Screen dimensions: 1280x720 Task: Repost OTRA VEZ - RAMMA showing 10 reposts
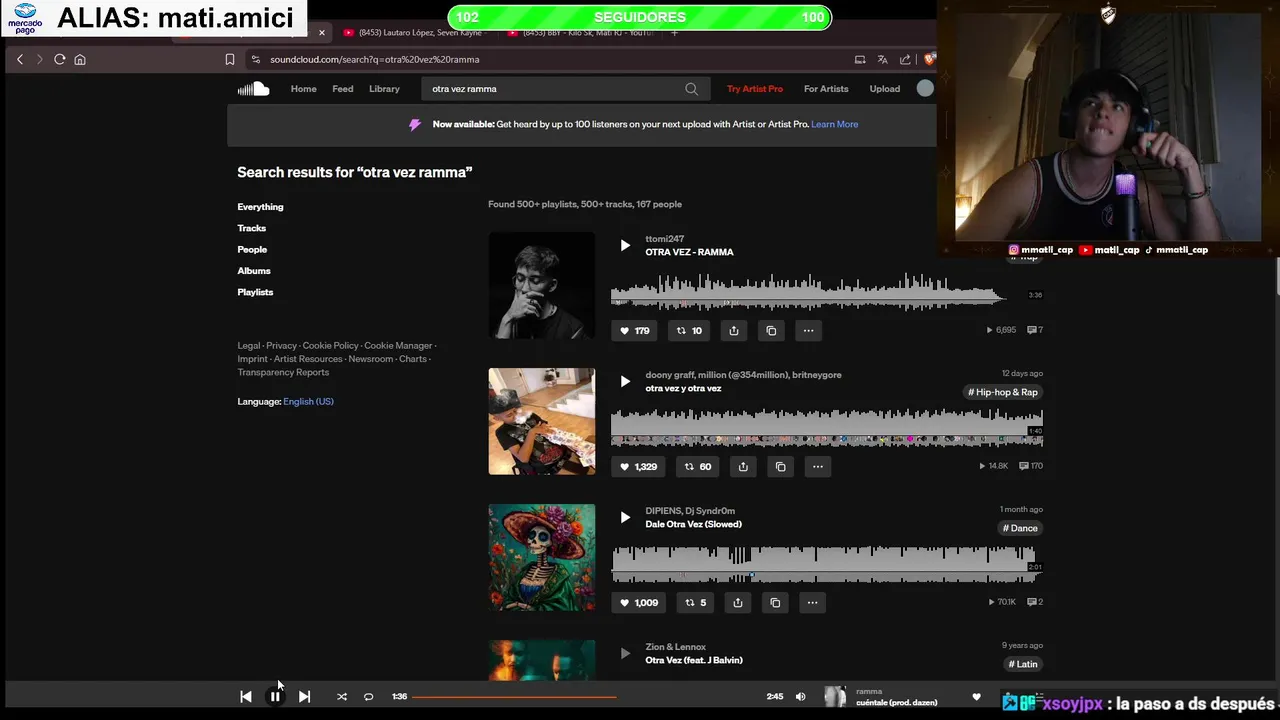click(689, 330)
